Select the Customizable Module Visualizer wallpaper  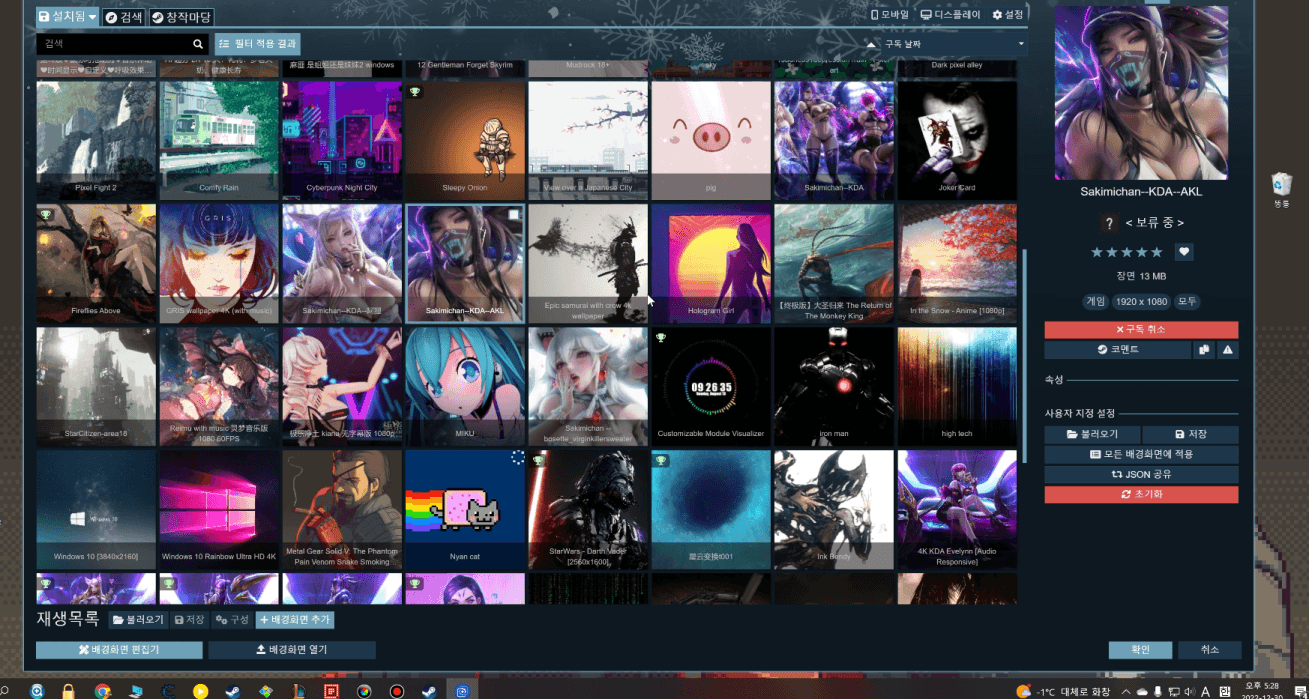click(711, 387)
